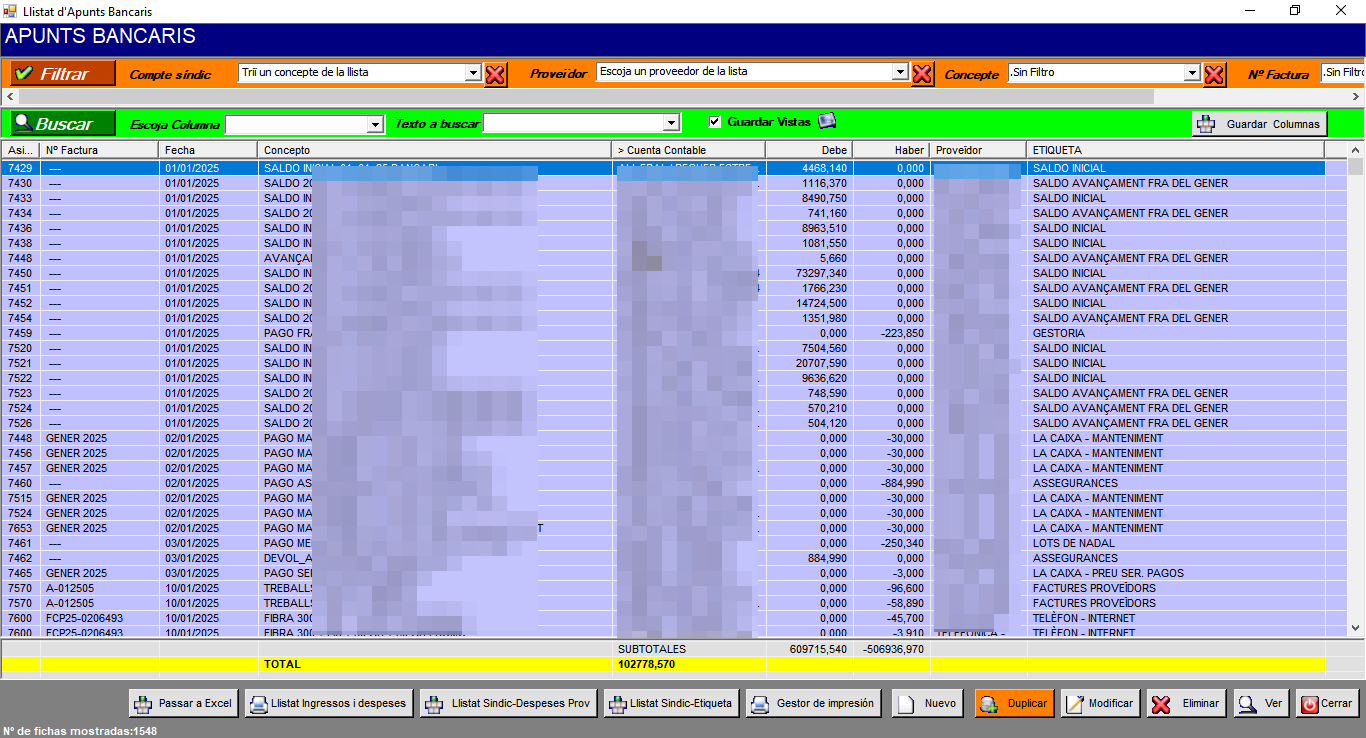Screen dimensions: 1366x738
Task: Toggle the Guardar Vistas checkbox
Action: (714, 122)
